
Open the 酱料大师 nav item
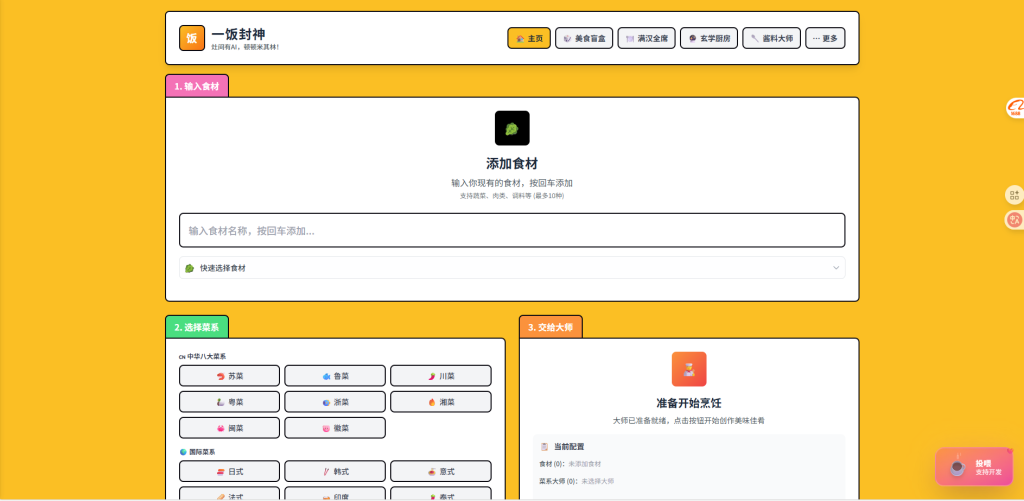[x=771, y=39]
